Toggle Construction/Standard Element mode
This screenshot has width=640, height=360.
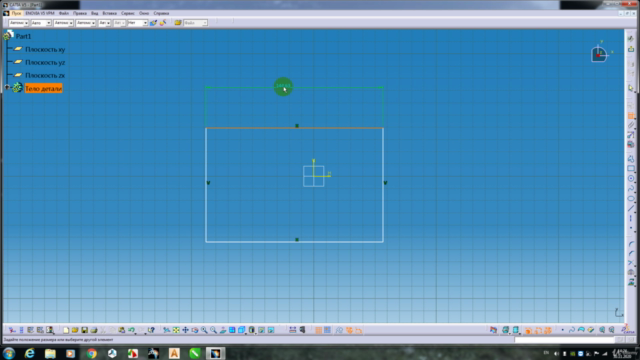click(x=339, y=330)
